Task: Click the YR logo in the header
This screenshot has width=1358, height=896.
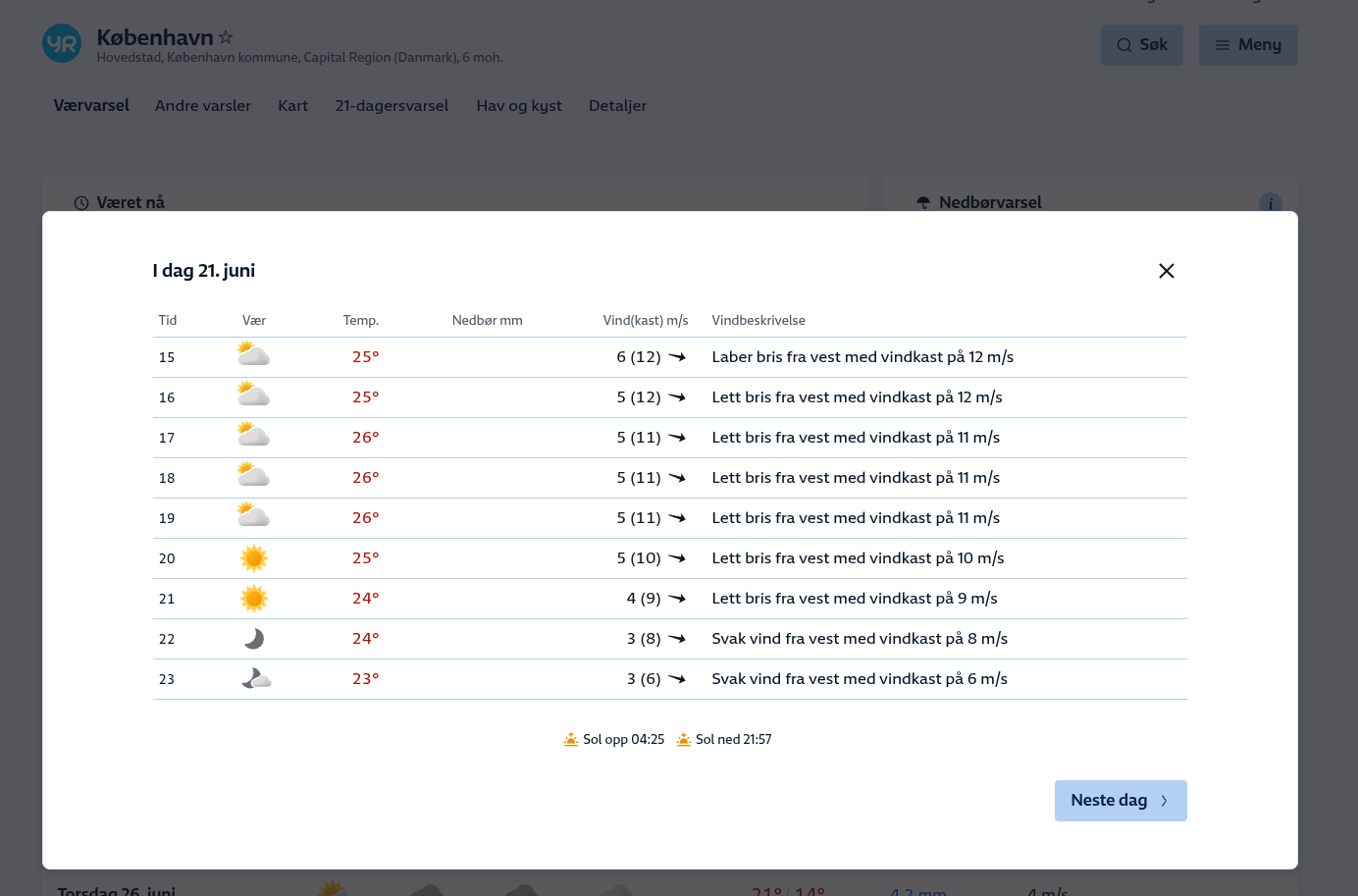Action: pyautogui.click(x=62, y=44)
